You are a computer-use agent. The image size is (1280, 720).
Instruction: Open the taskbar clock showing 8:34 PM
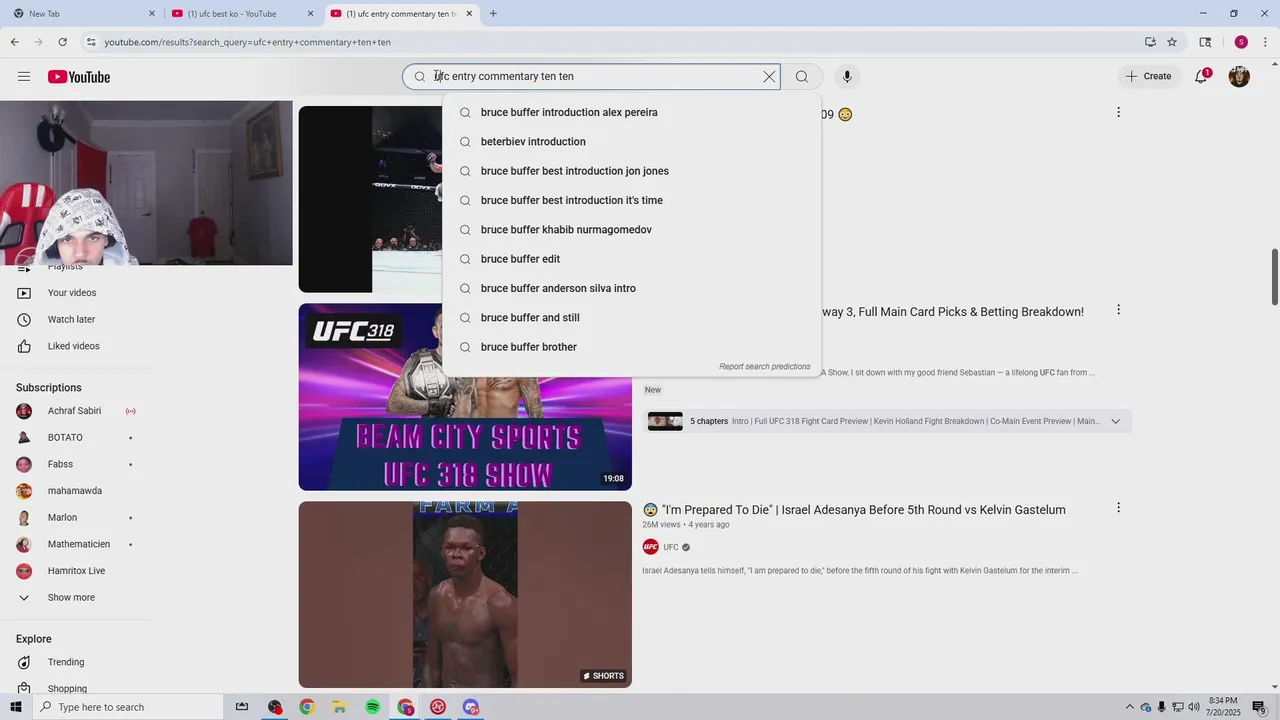point(1224,707)
